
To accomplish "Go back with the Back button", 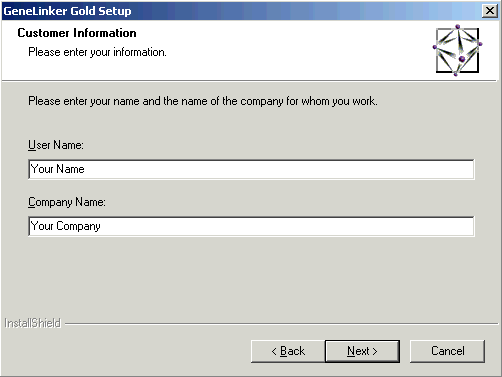I will click(x=288, y=351).
